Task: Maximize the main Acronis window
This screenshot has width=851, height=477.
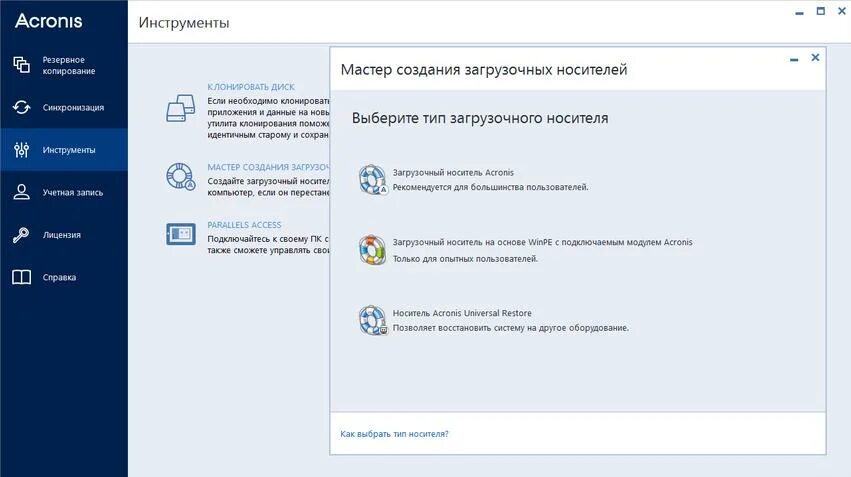Action: 821,11
